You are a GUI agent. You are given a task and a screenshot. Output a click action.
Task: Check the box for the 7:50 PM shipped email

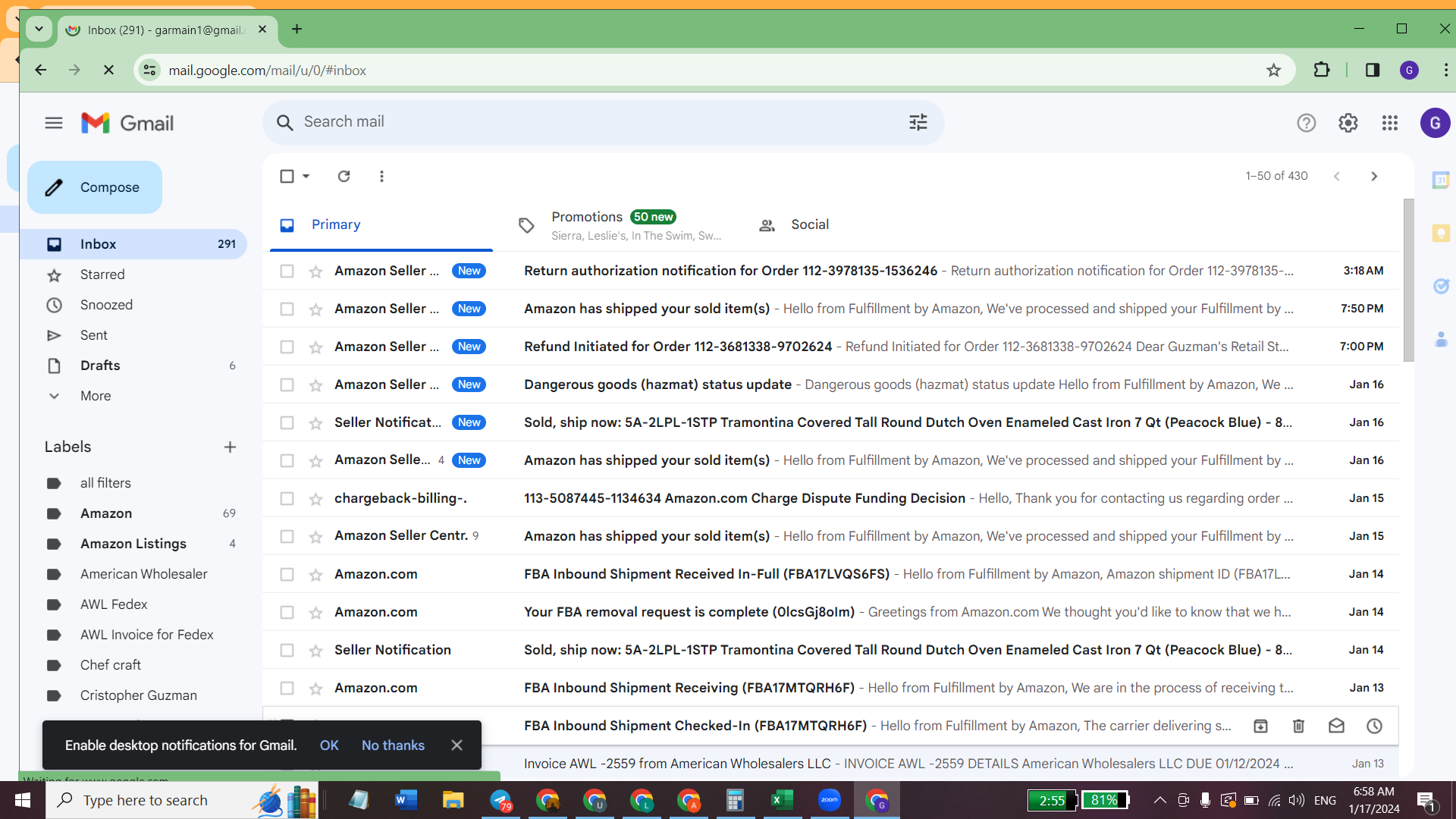(x=287, y=309)
